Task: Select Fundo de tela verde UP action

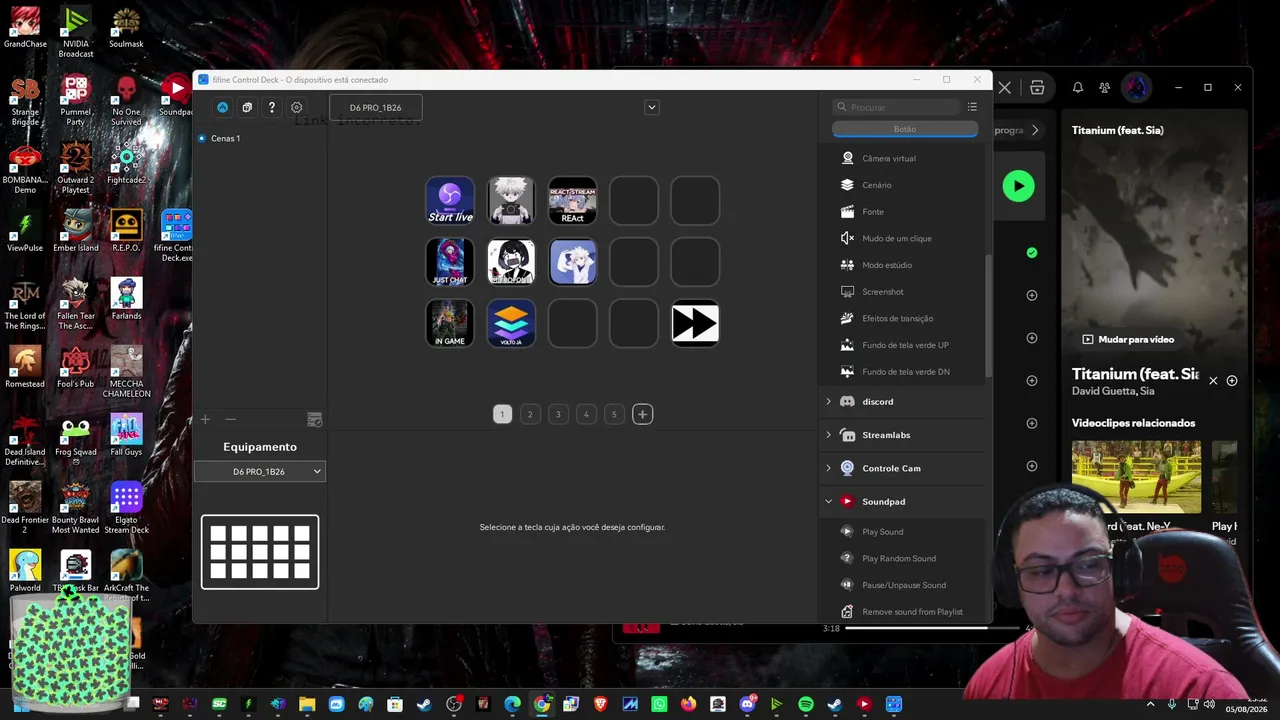Action: coord(902,345)
